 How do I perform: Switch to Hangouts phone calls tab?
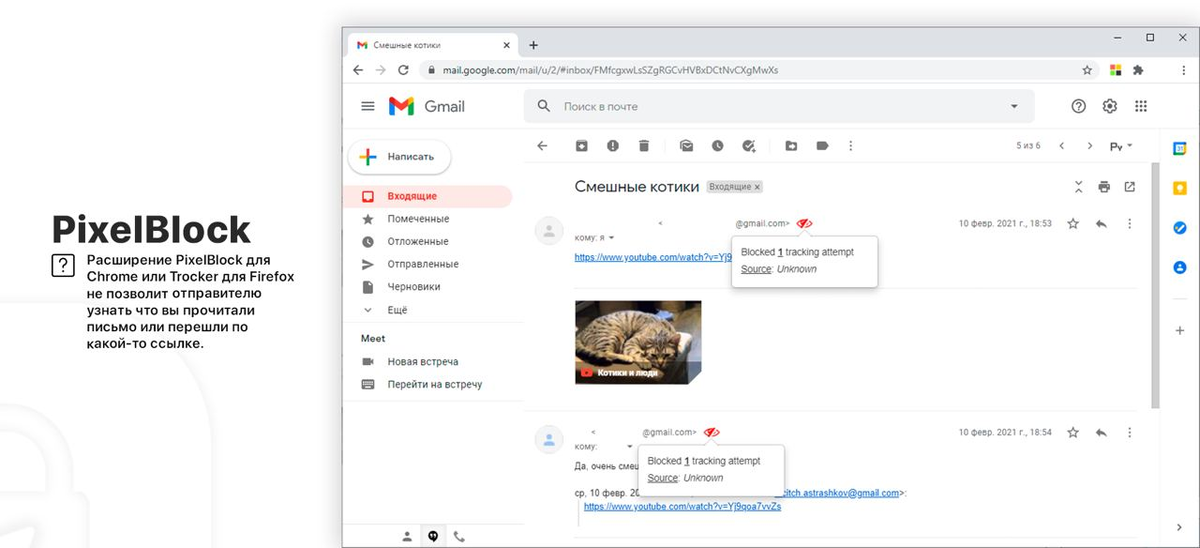[x=459, y=536]
